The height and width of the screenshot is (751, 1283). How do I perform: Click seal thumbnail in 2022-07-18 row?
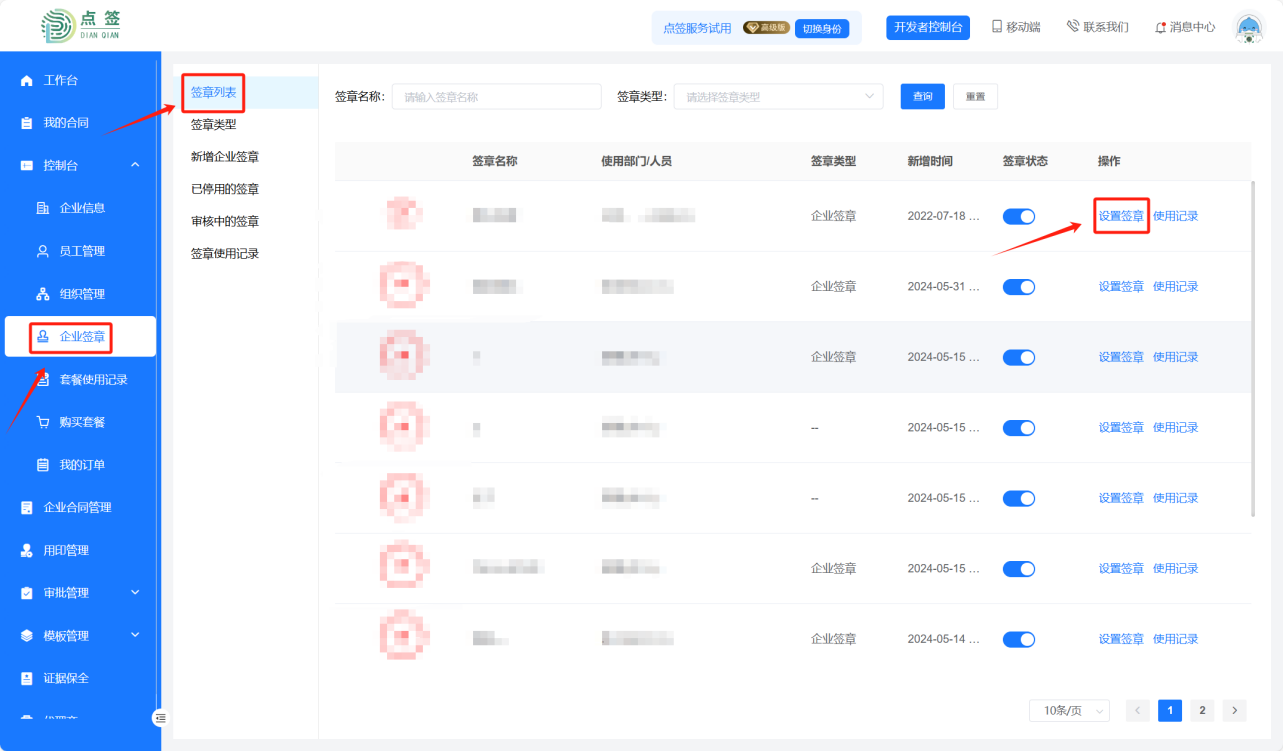[405, 213]
